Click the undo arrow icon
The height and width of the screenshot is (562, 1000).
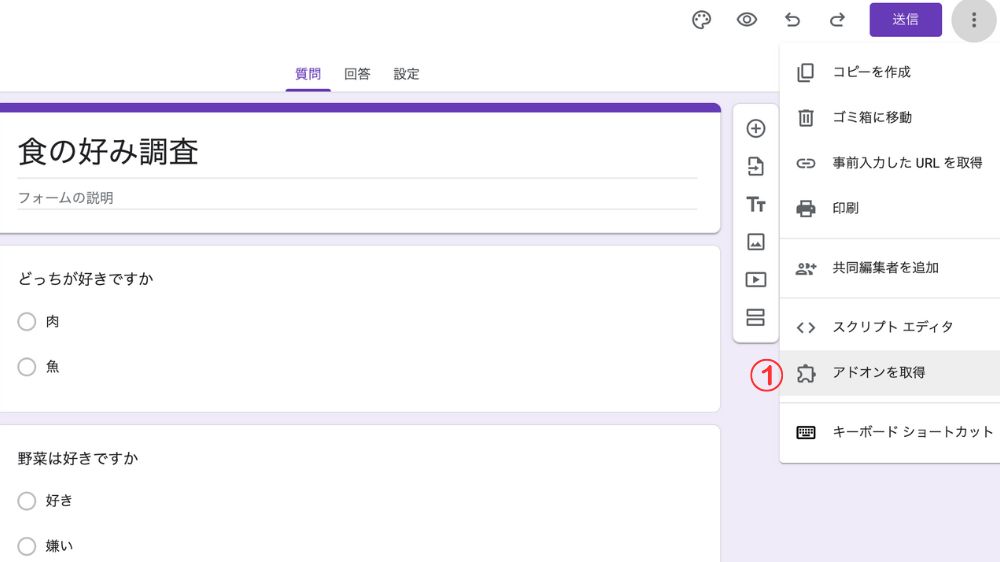pos(792,20)
